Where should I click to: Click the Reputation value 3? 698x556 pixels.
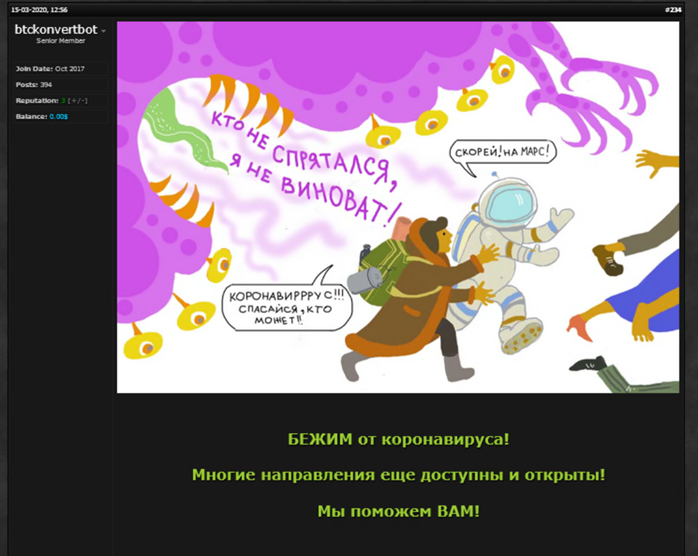coord(63,101)
